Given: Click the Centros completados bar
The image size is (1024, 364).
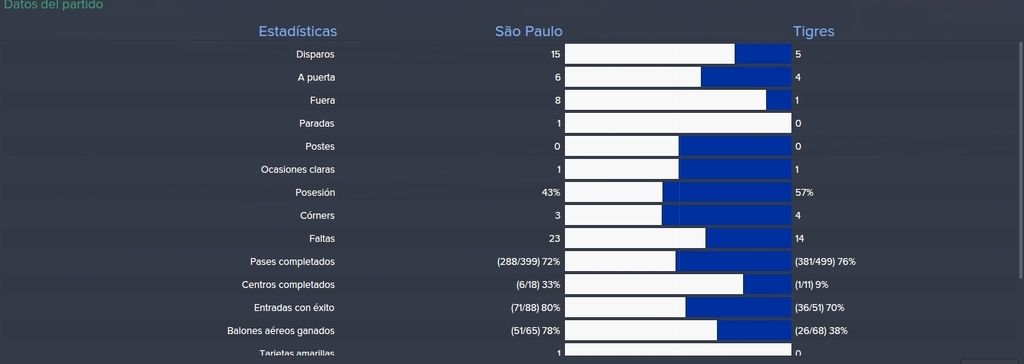Looking at the screenshot, I should click(678, 284).
